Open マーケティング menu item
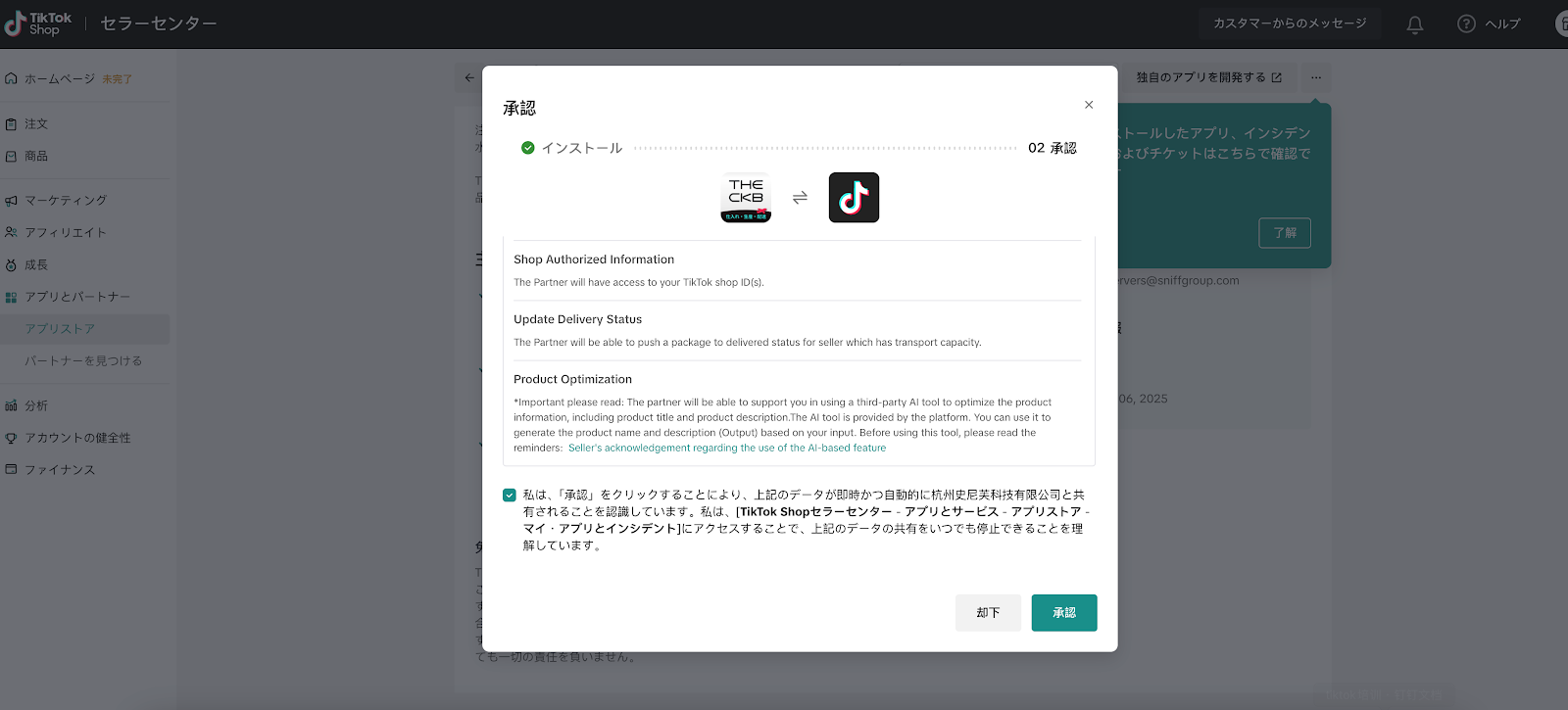Image resolution: width=1568 pixels, height=710 pixels. pyautogui.click(x=66, y=201)
